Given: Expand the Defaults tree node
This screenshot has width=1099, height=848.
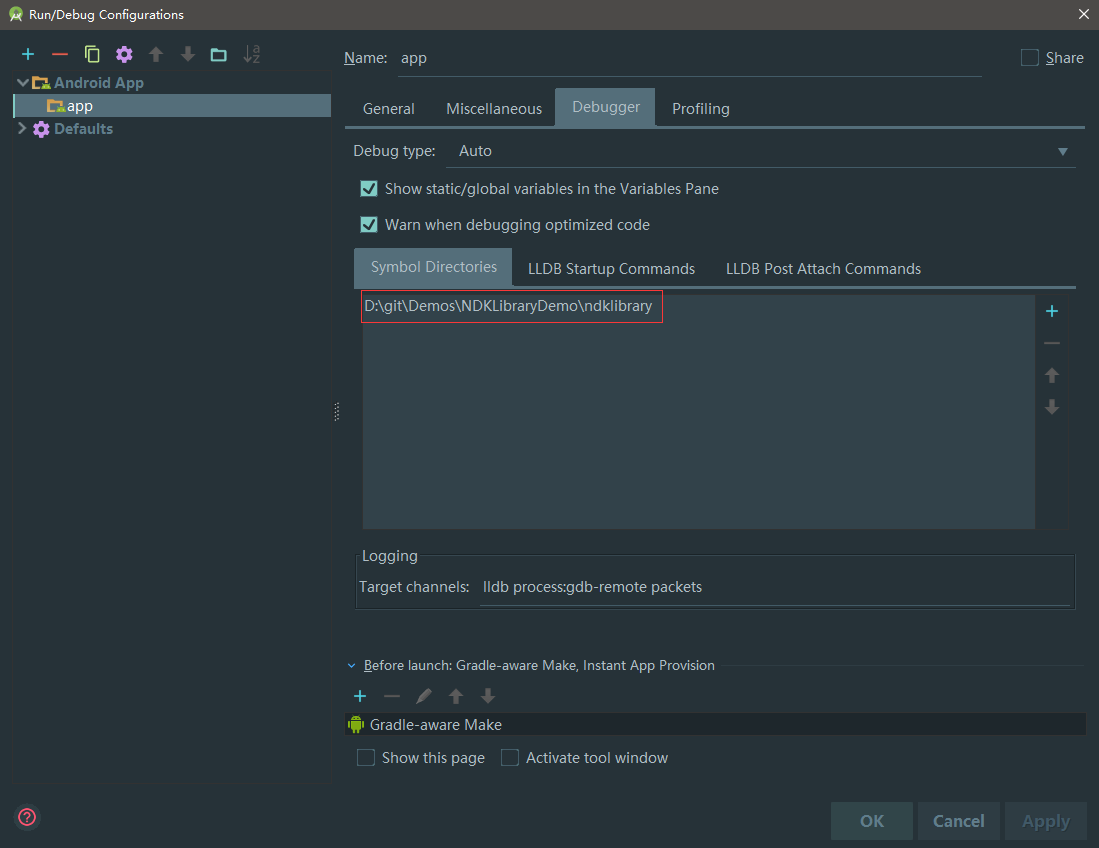Looking at the screenshot, I should click(22, 128).
